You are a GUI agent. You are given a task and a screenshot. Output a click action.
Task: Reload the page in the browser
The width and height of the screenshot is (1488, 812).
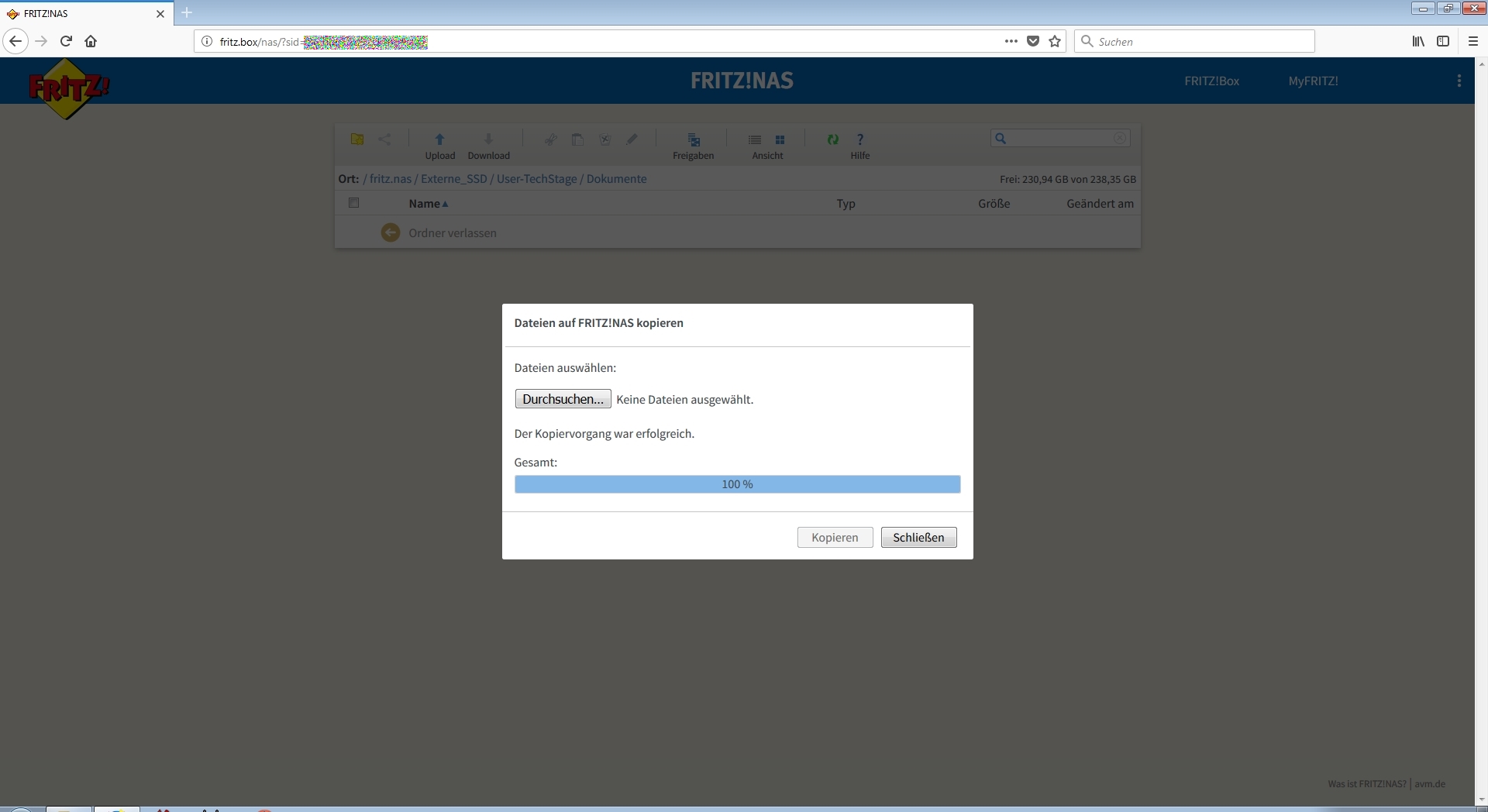click(67, 41)
